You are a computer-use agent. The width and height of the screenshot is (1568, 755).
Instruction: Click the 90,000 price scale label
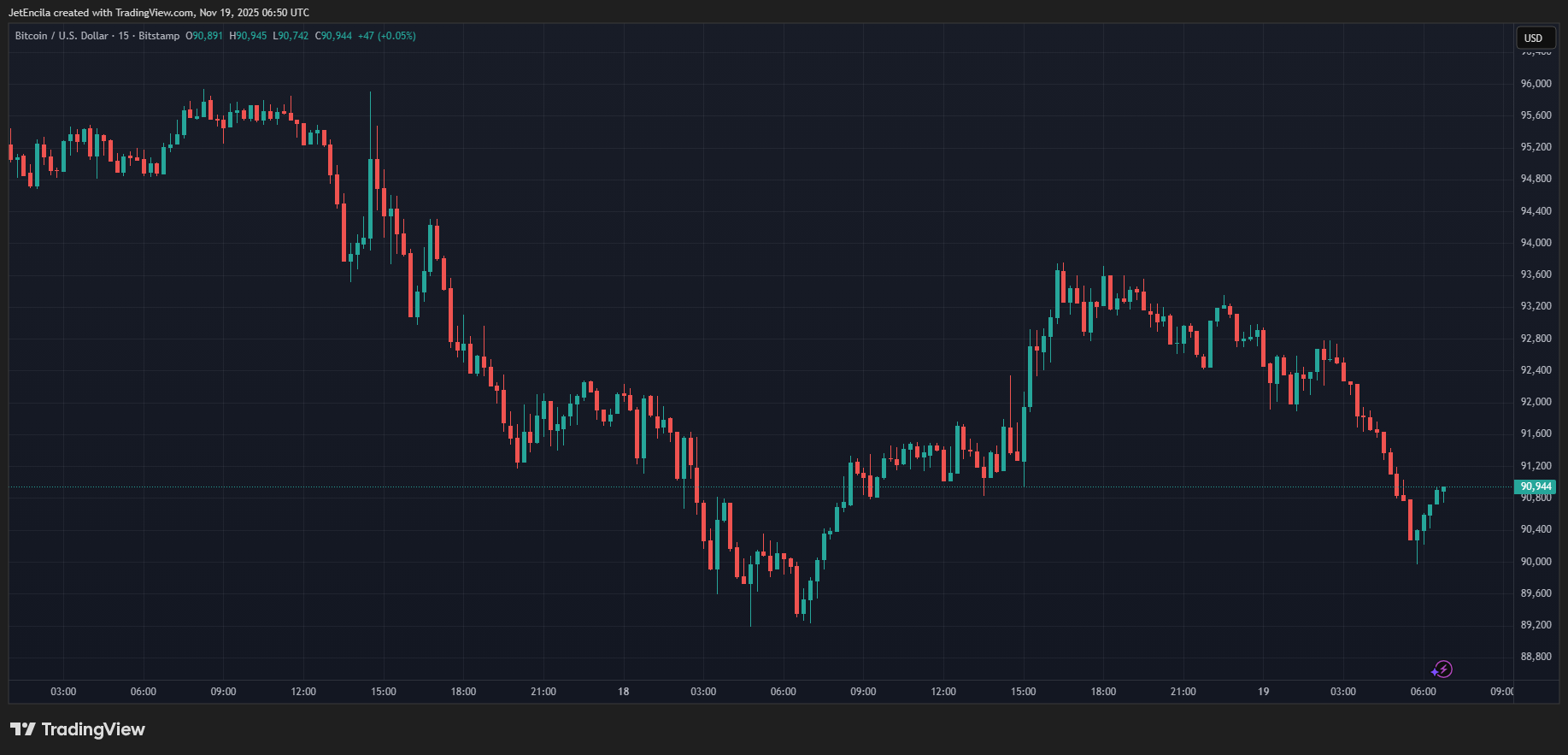tap(1536, 562)
